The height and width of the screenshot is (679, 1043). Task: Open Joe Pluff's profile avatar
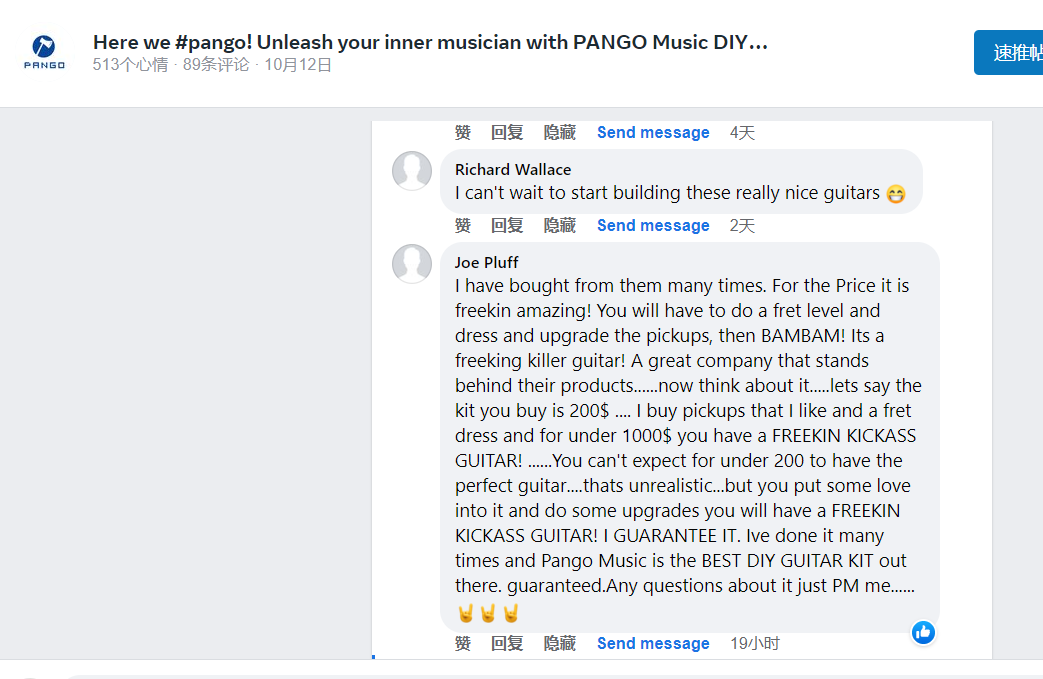pyautogui.click(x=412, y=264)
